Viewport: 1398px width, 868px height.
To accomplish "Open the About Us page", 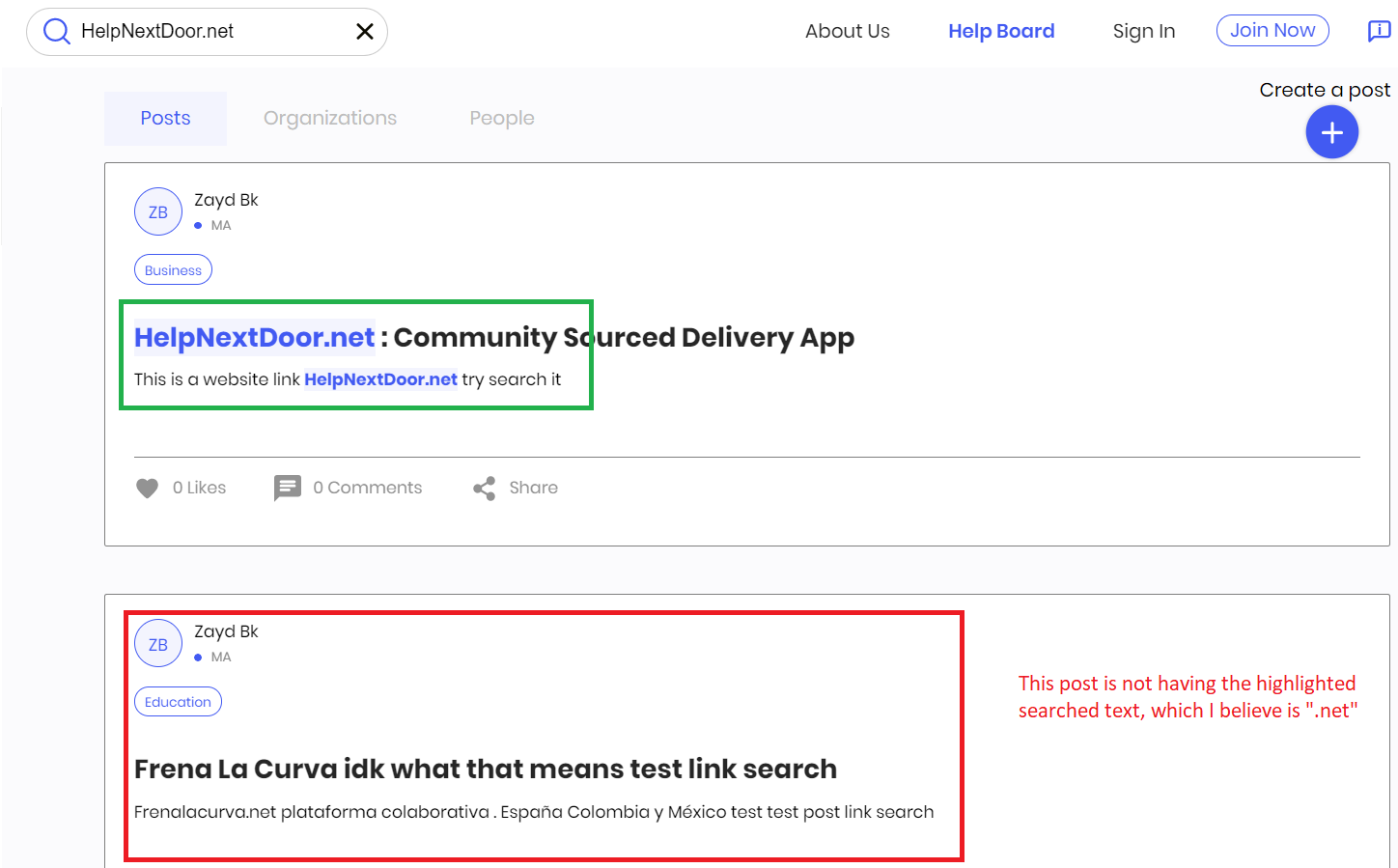I will coord(848,31).
